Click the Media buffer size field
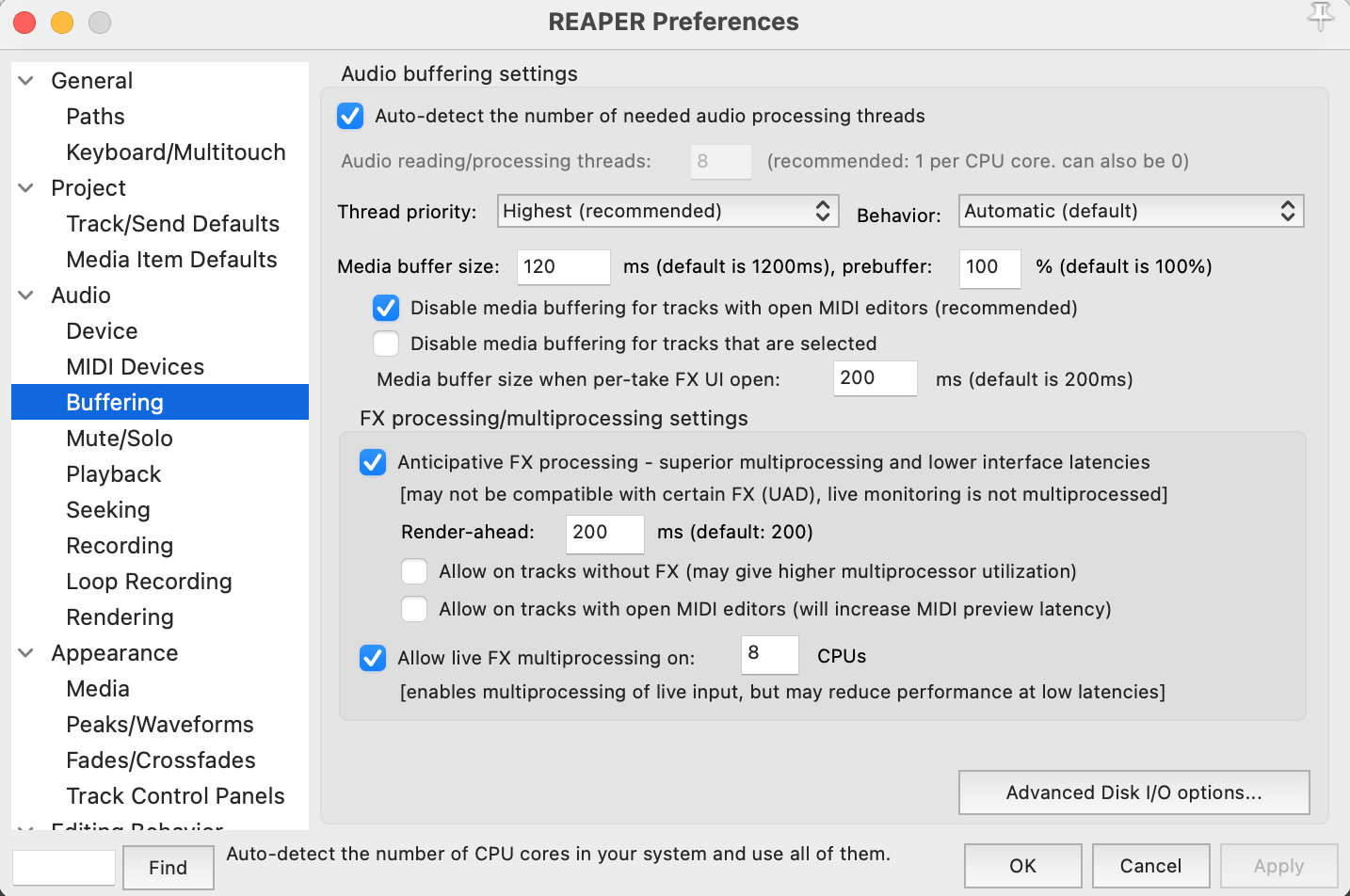Image resolution: width=1350 pixels, height=896 pixels. 564,266
